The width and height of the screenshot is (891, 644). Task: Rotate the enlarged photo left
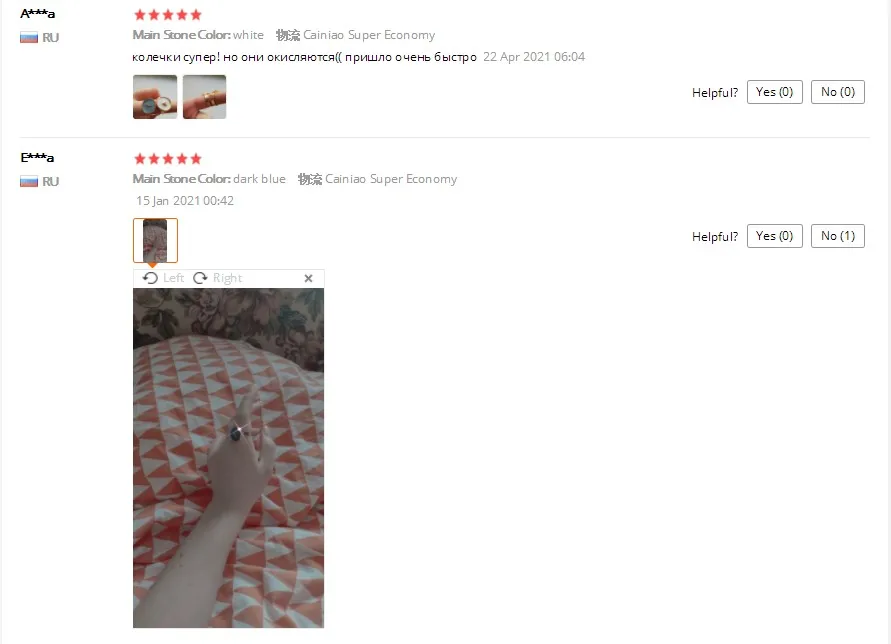[163, 278]
